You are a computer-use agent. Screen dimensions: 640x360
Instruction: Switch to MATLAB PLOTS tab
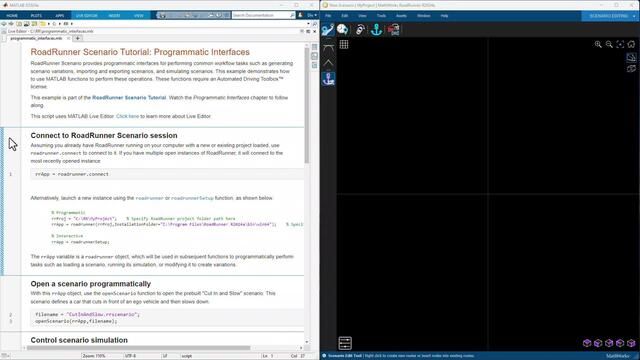(x=36, y=16)
